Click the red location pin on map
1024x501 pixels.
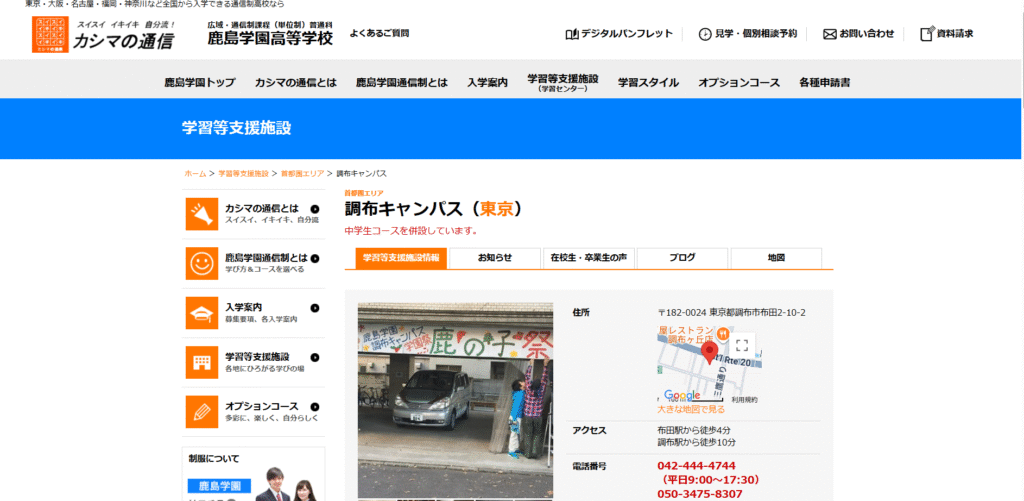[709, 353]
